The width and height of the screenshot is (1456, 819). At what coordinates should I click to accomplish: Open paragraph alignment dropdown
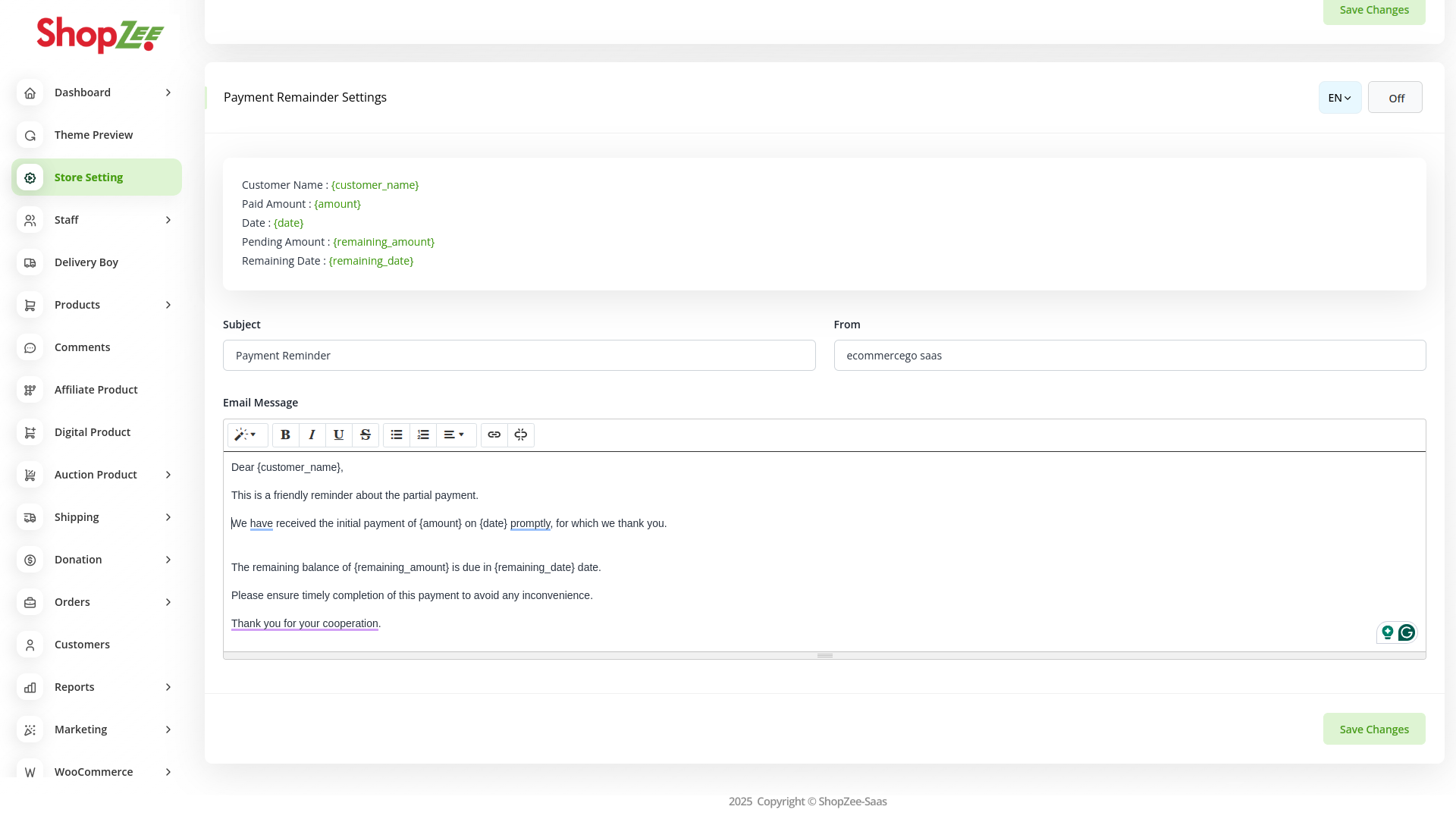pyautogui.click(x=455, y=435)
